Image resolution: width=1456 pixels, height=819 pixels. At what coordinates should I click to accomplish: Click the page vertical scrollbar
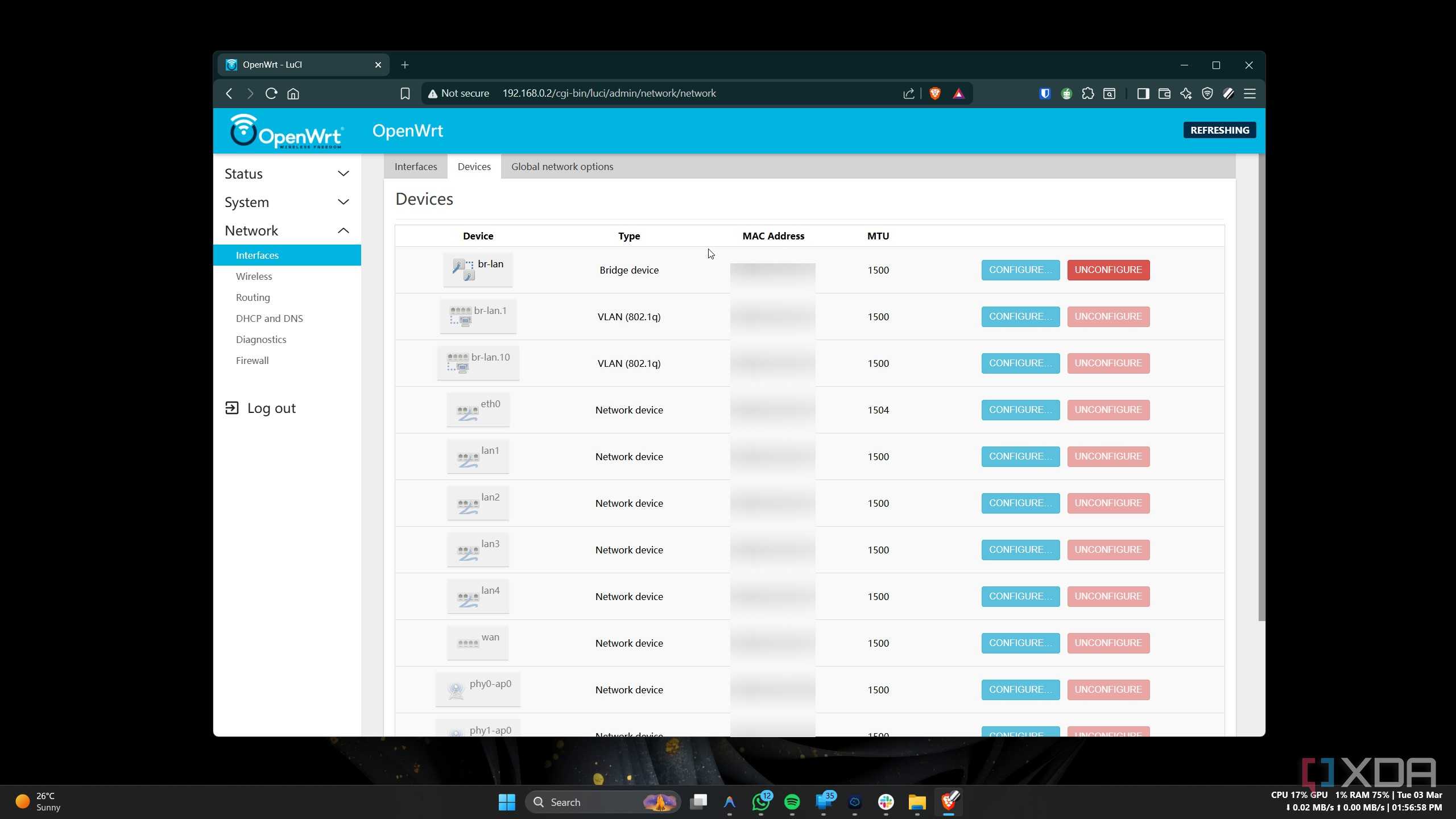tap(1261, 387)
